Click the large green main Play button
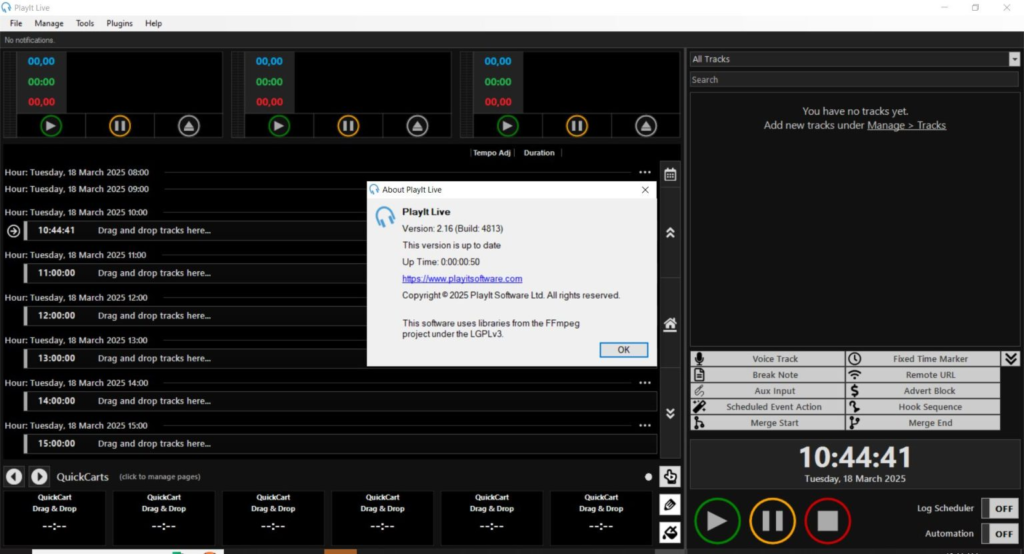 coord(717,521)
